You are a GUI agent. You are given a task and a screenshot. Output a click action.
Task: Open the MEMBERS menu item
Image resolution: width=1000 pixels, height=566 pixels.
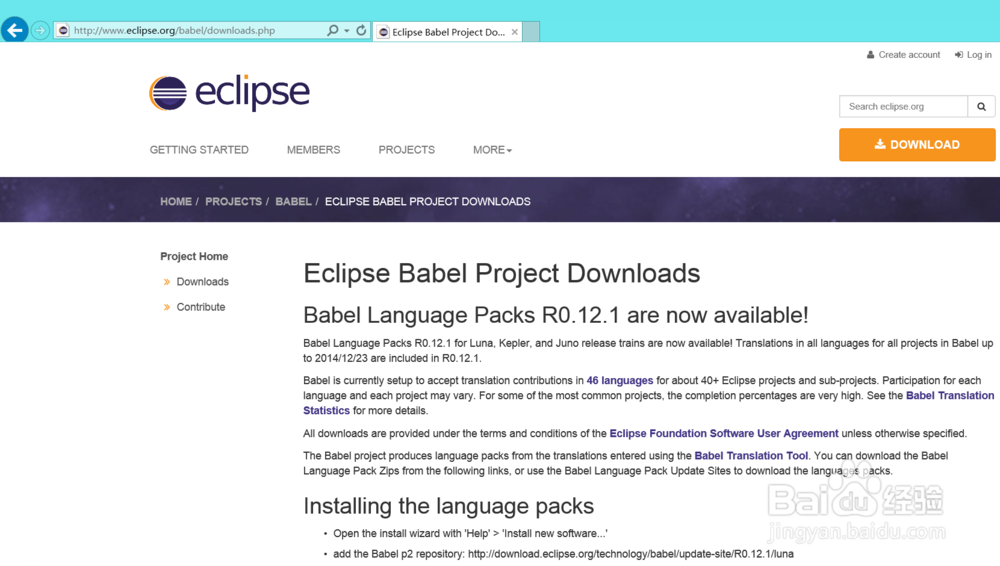click(313, 150)
